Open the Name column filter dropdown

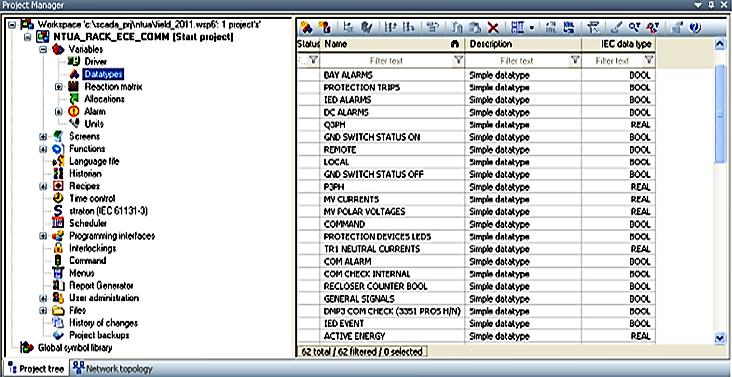458,60
